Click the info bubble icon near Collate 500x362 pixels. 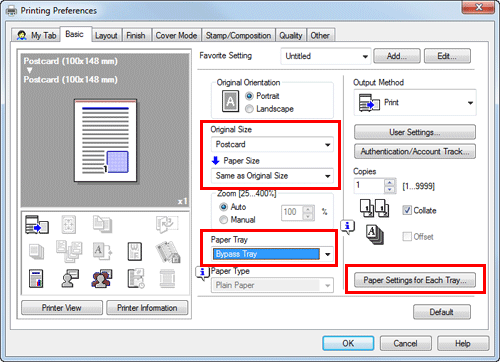point(347,227)
